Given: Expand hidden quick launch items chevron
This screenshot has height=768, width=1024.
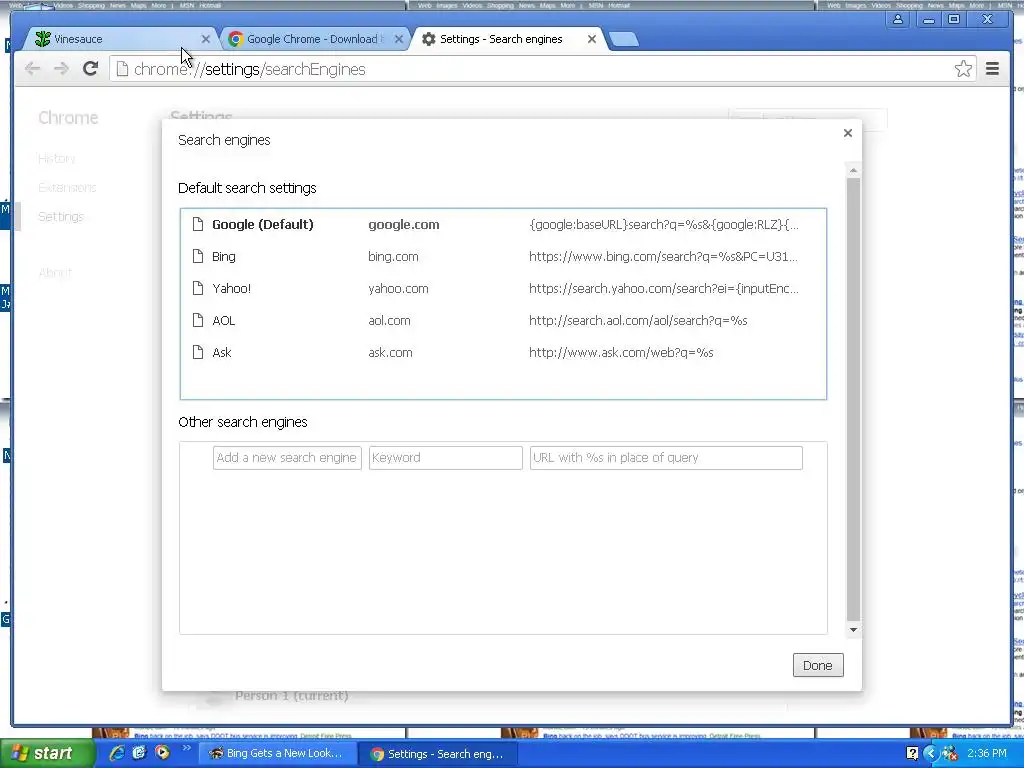Looking at the screenshot, I should (186, 748).
